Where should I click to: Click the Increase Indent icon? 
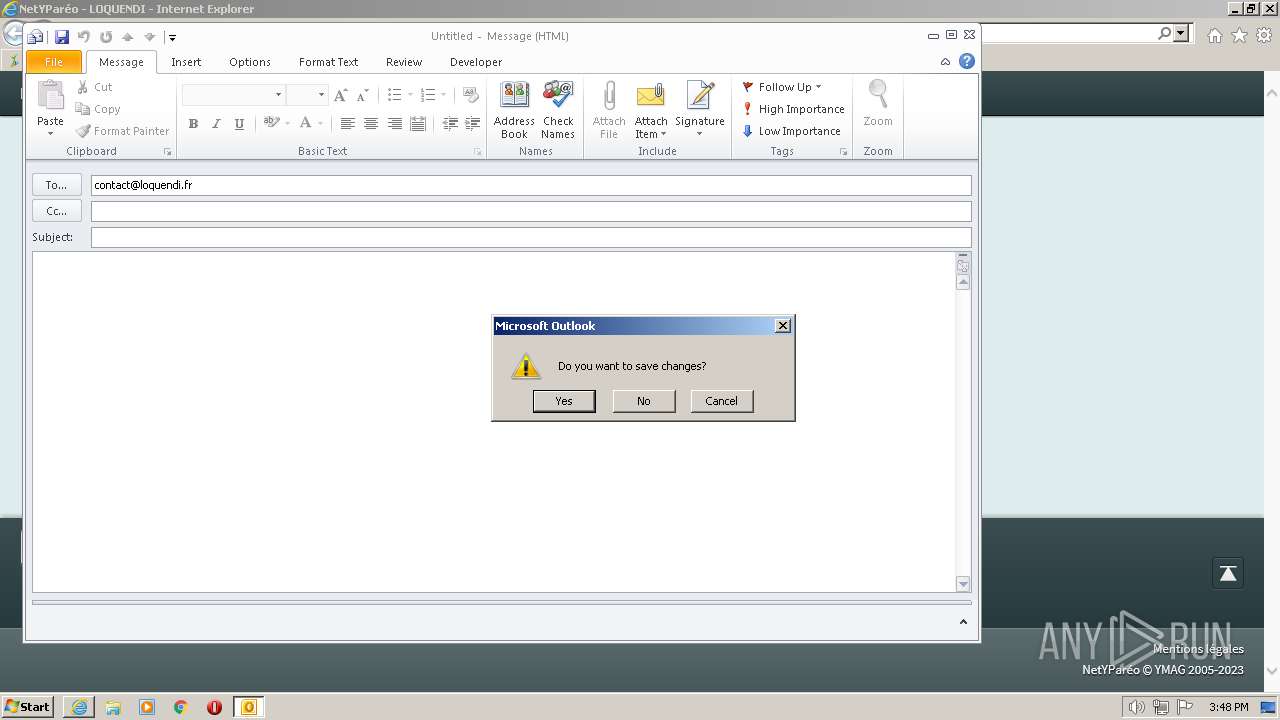click(474, 124)
